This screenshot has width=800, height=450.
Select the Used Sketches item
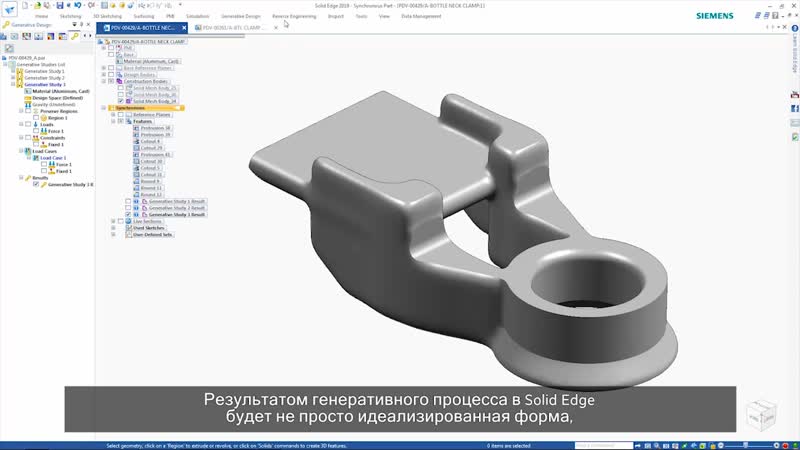(x=148, y=228)
